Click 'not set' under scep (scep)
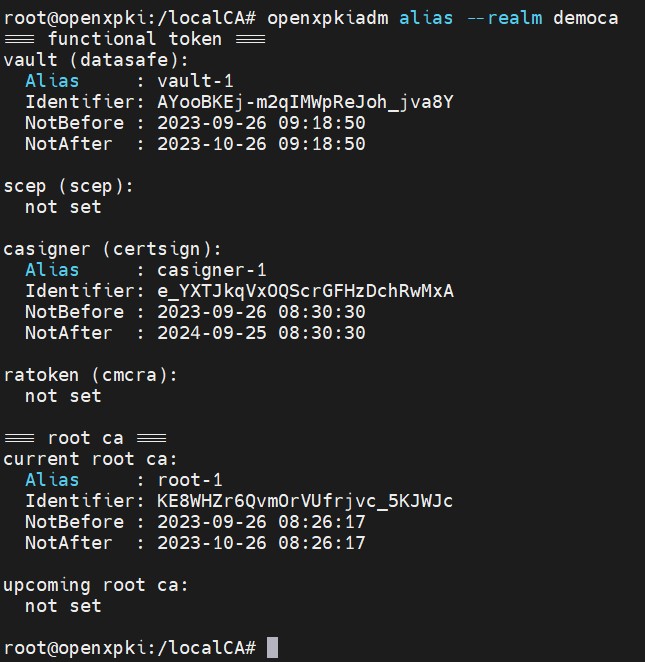Viewport: 645px width, 662px height. [x=63, y=207]
